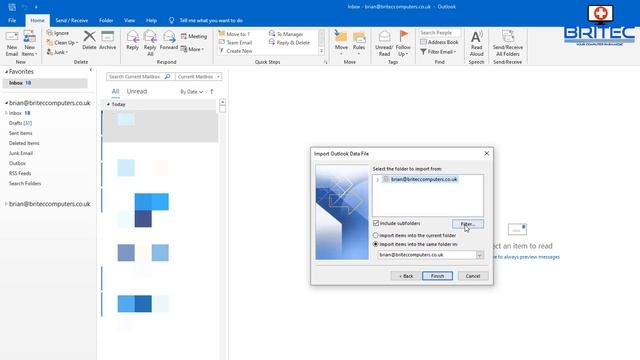Click the Back button in dialog
Viewport: 640px width, 360px height.
405,276
